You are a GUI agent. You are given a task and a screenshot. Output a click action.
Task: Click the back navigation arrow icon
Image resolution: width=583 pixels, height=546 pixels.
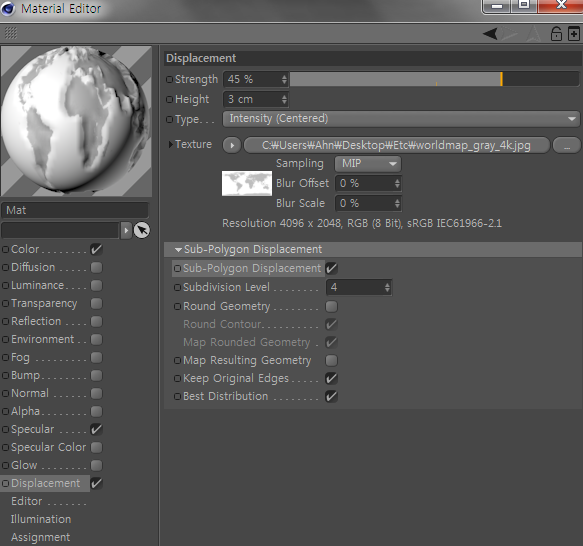pyautogui.click(x=490, y=34)
